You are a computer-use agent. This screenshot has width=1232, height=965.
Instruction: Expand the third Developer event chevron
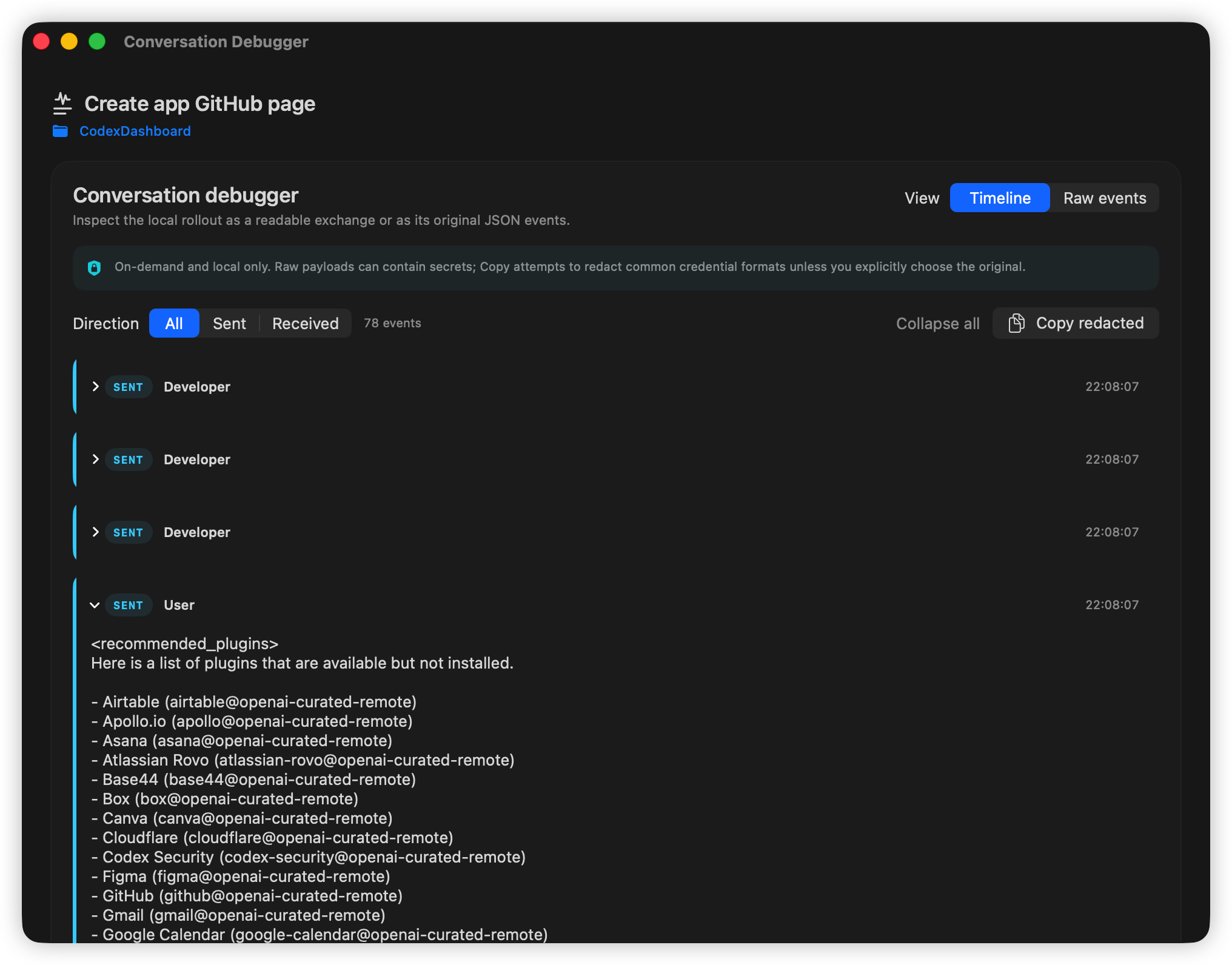click(x=95, y=532)
